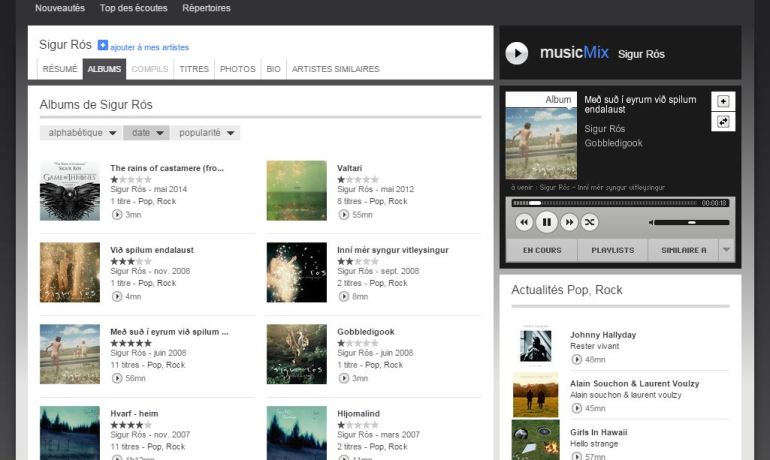Open the SIMILAIRE A player tab
The width and height of the screenshot is (770, 460).
[x=684, y=250]
